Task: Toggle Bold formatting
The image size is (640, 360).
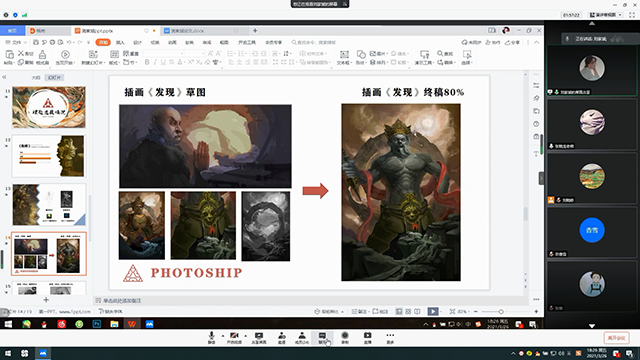Action: (147, 62)
